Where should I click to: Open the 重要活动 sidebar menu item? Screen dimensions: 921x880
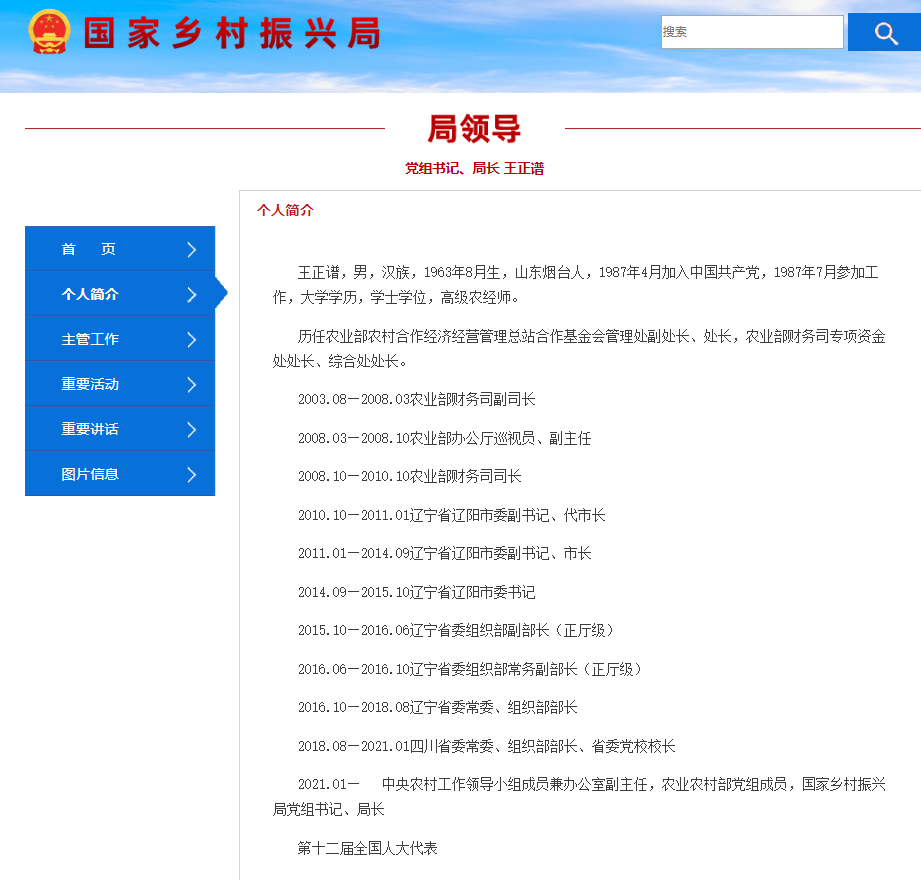[x=120, y=384]
